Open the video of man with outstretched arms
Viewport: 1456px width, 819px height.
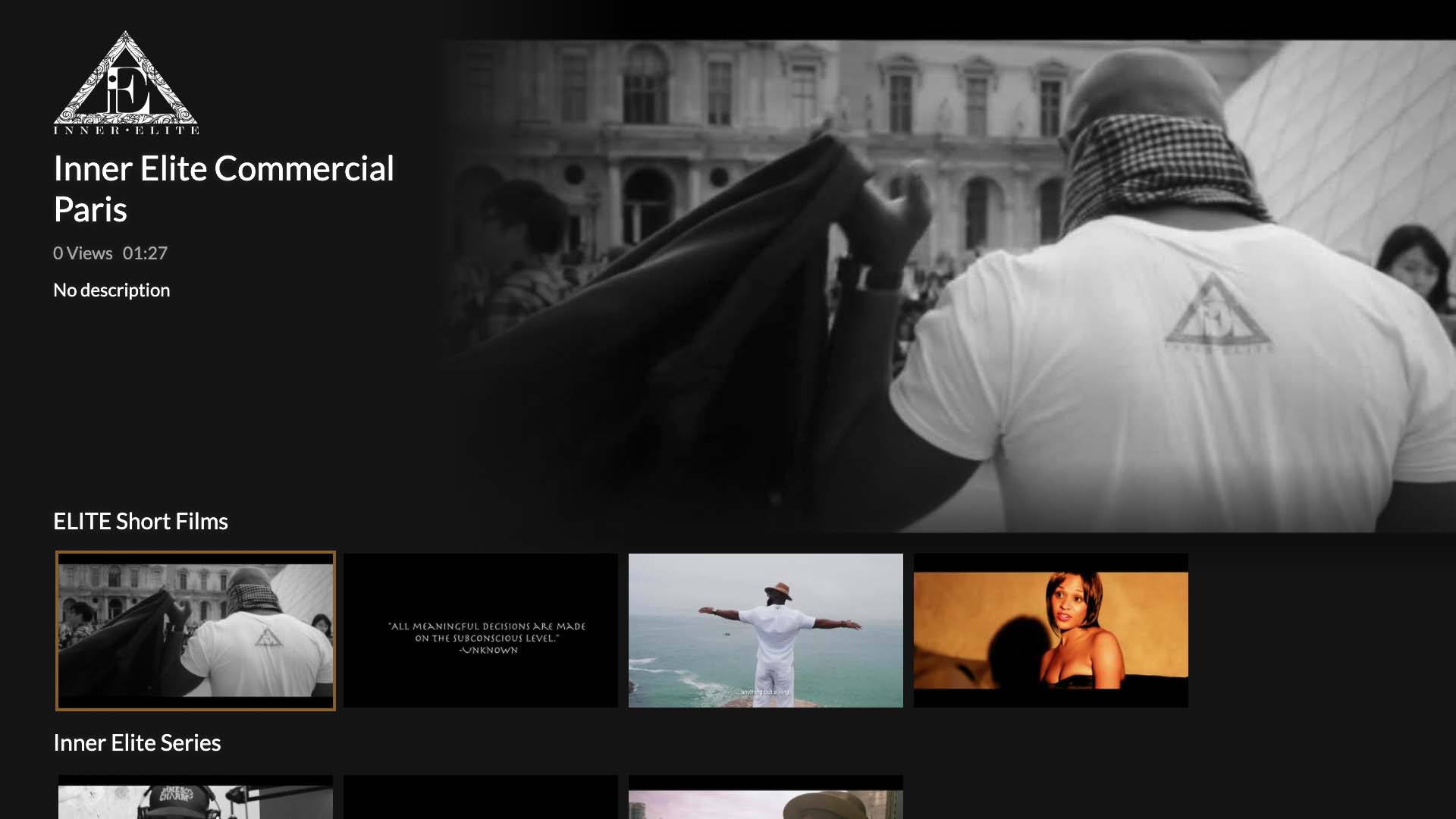coord(766,631)
